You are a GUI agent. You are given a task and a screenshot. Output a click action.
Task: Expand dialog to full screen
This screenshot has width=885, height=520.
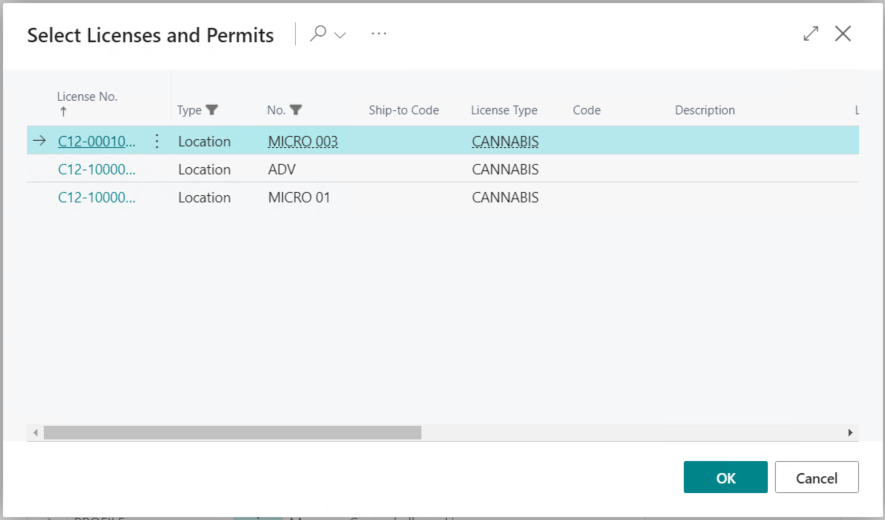[810, 34]
